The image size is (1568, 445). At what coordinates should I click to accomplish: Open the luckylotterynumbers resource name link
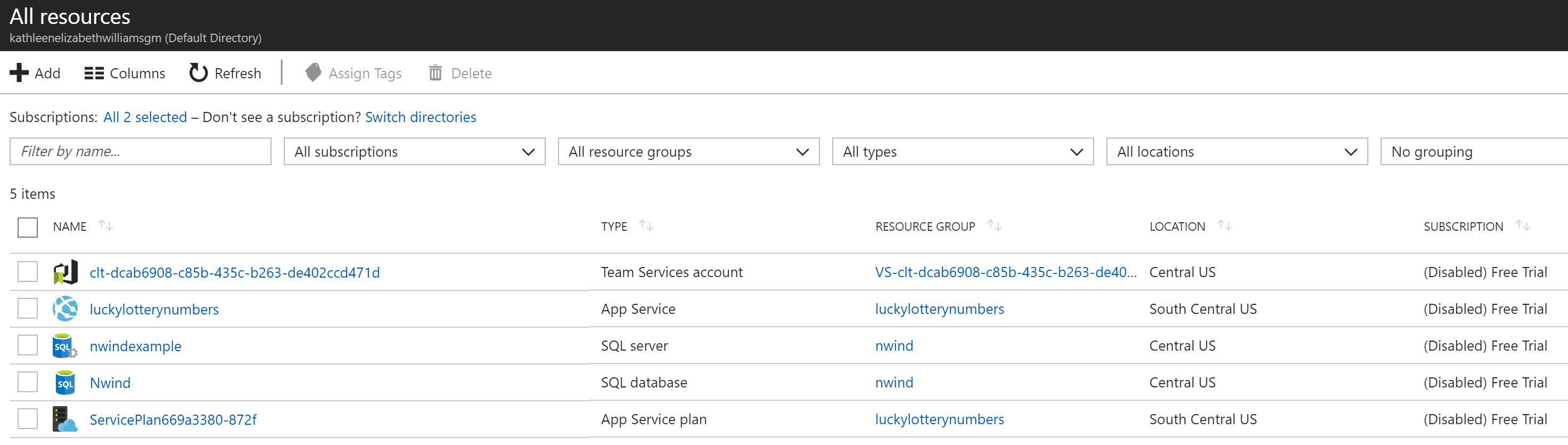tap(154, 310)
